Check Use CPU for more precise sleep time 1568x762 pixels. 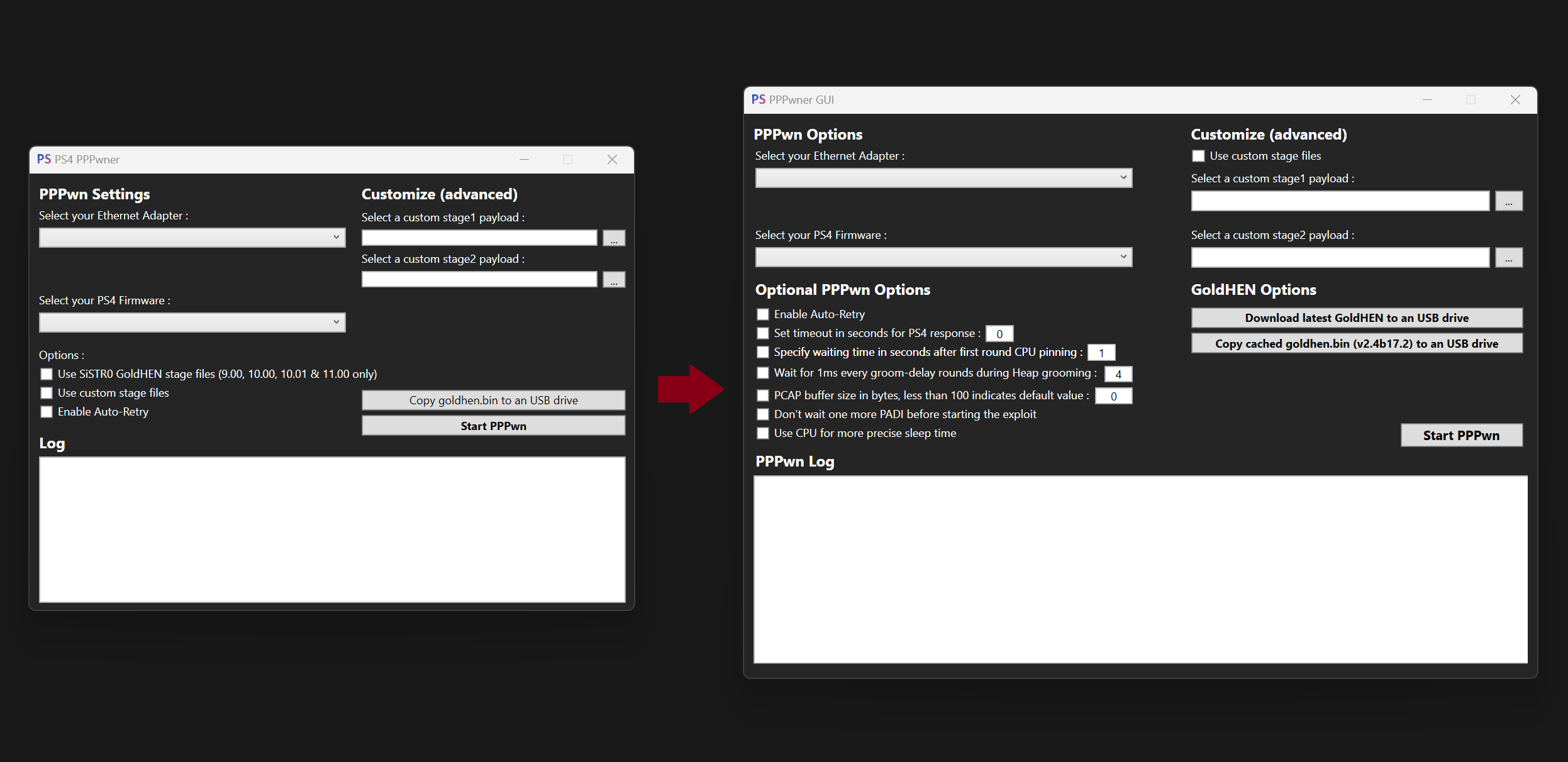763,433
